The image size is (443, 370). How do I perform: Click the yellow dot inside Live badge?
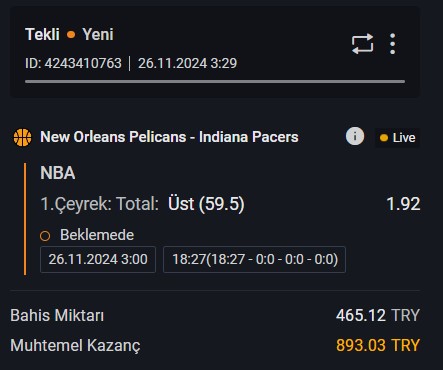point(384,138)
